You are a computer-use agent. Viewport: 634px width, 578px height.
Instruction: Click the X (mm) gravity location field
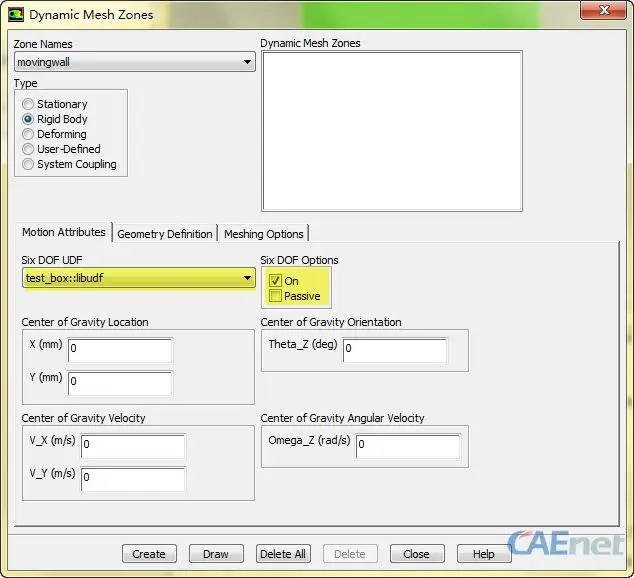point(120,350)
